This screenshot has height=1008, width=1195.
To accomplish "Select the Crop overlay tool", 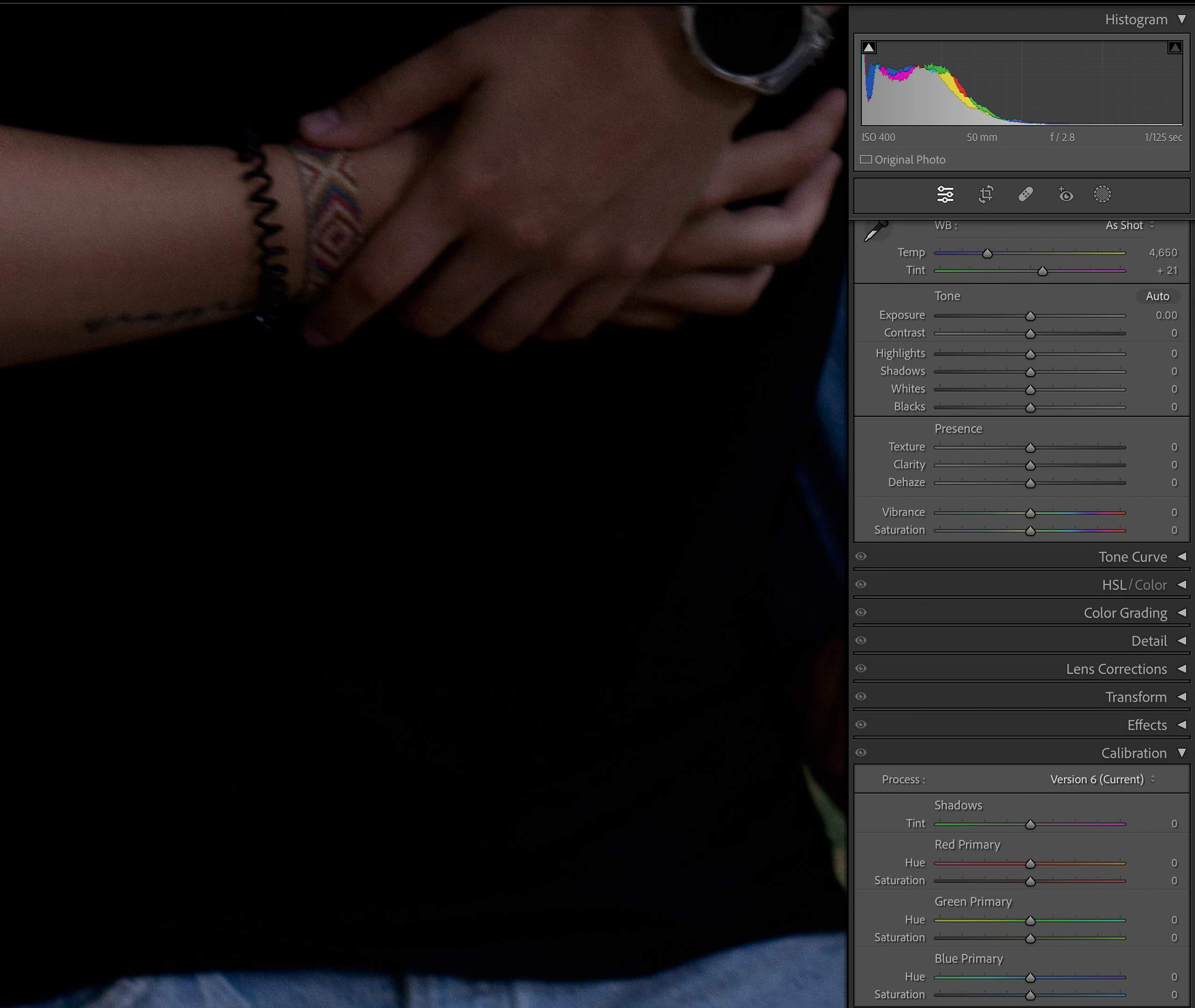I will (986, 195).
